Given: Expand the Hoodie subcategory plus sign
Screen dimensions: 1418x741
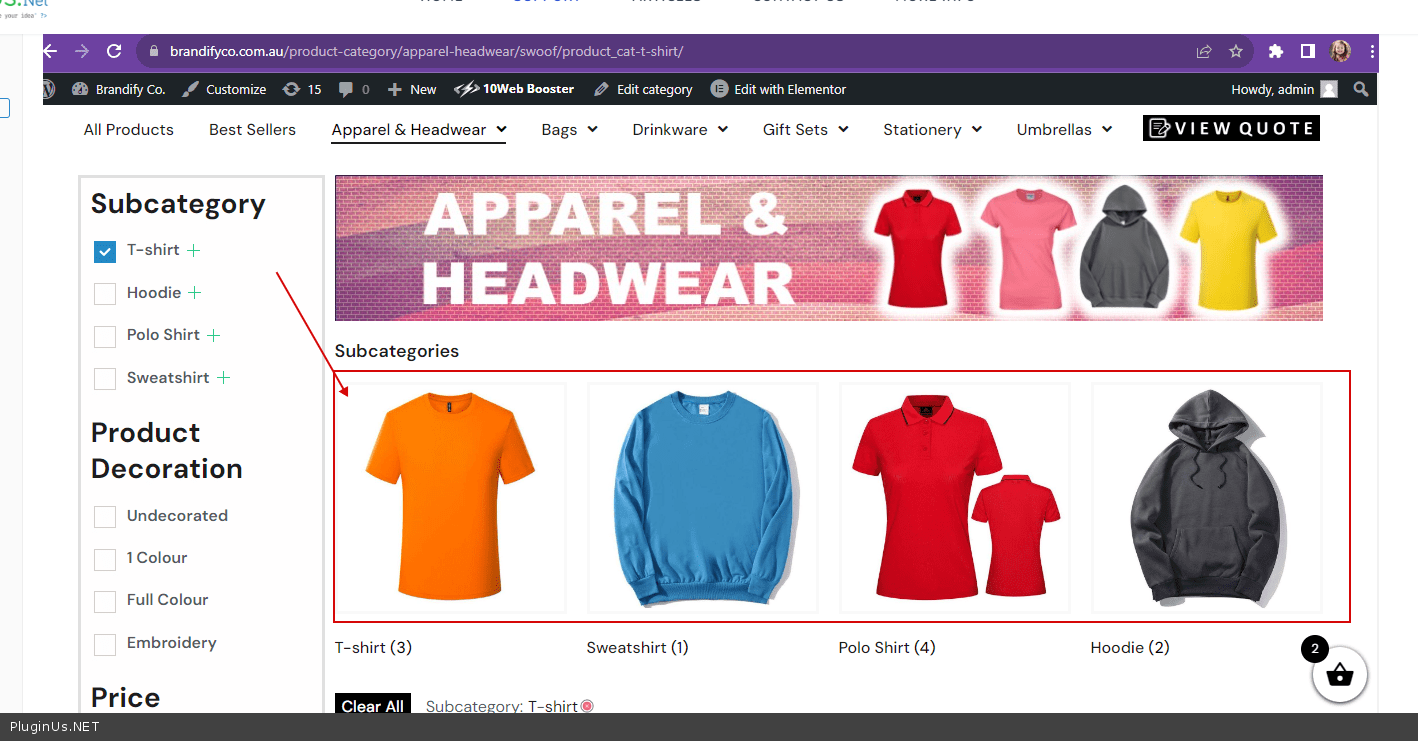Looking at the screenshot, I should point(195,293).
